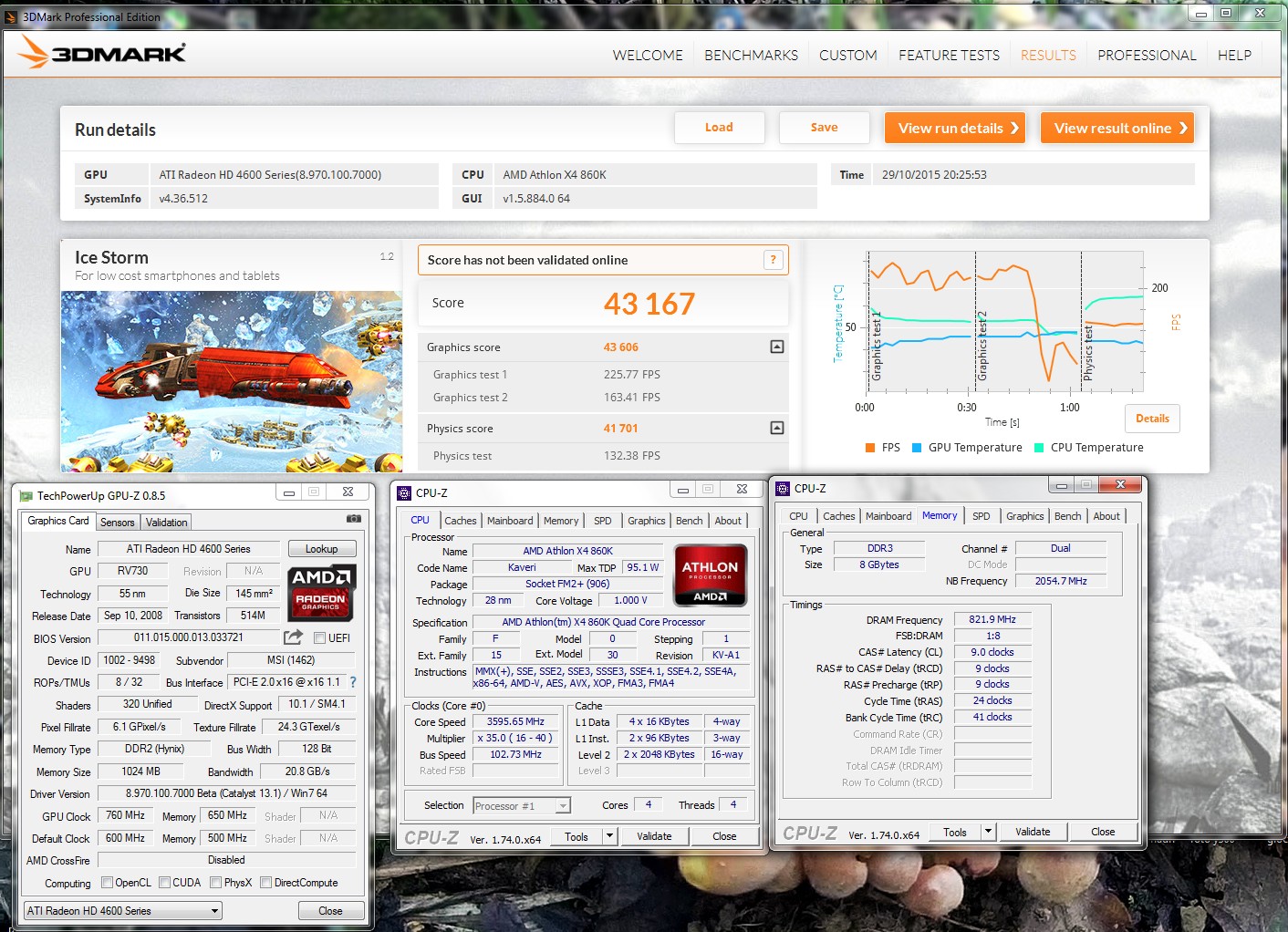Click Validate button in CPU-Z CPU window

654,836
